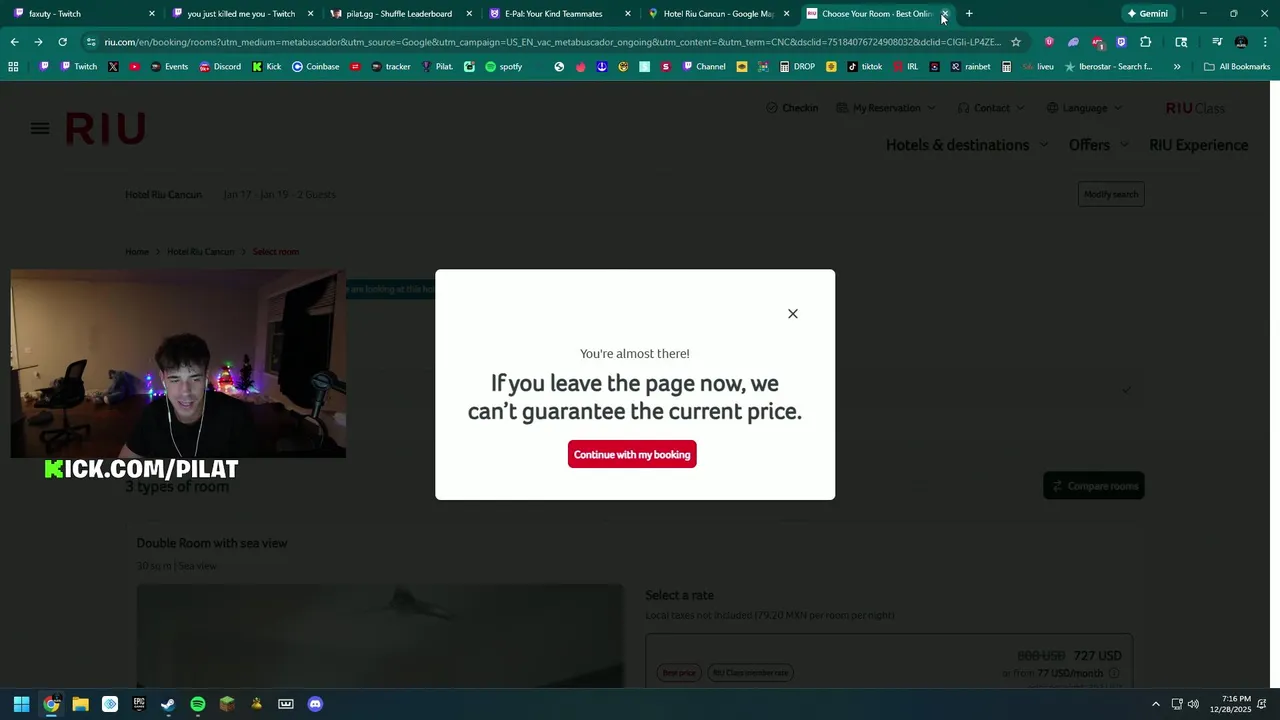This screenshot has width=1280, height=720.
Task: Open the Channel bookmark
Action: coord(703,67)
